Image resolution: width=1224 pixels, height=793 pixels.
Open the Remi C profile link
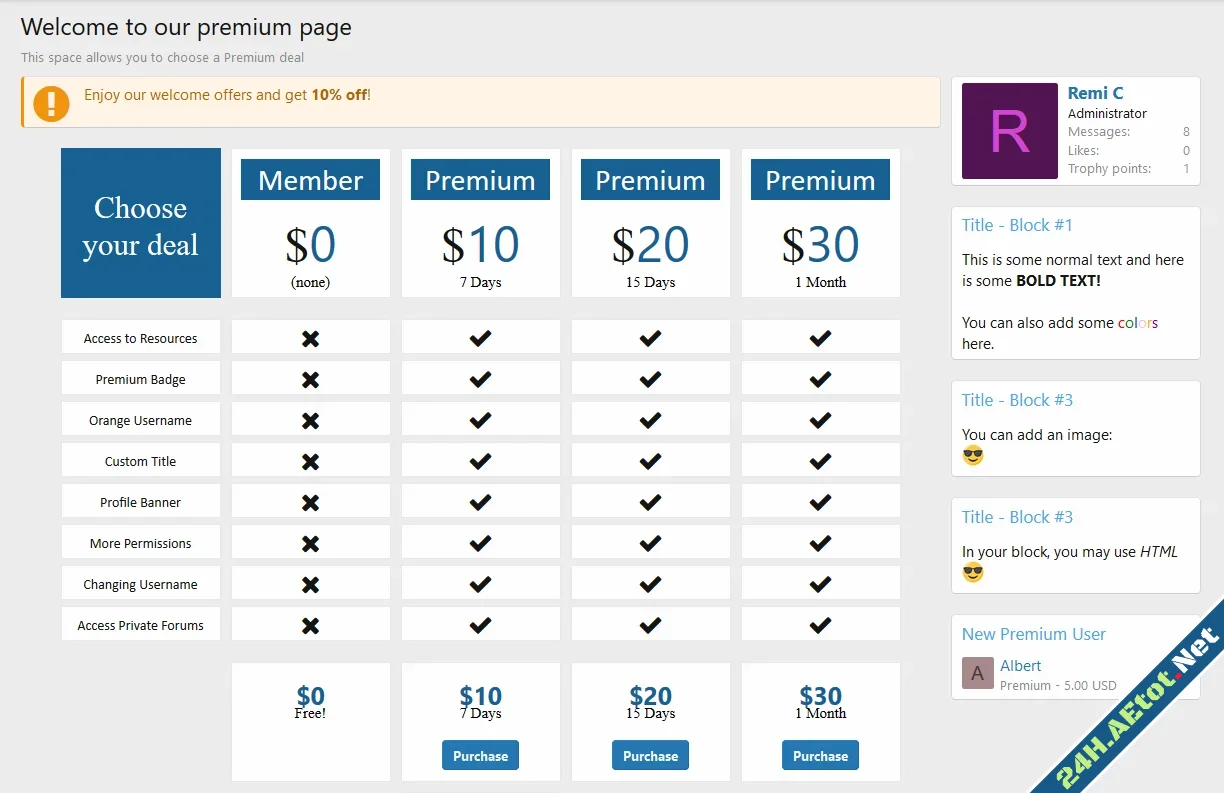pyautogui.click(x=1096, y=93)
